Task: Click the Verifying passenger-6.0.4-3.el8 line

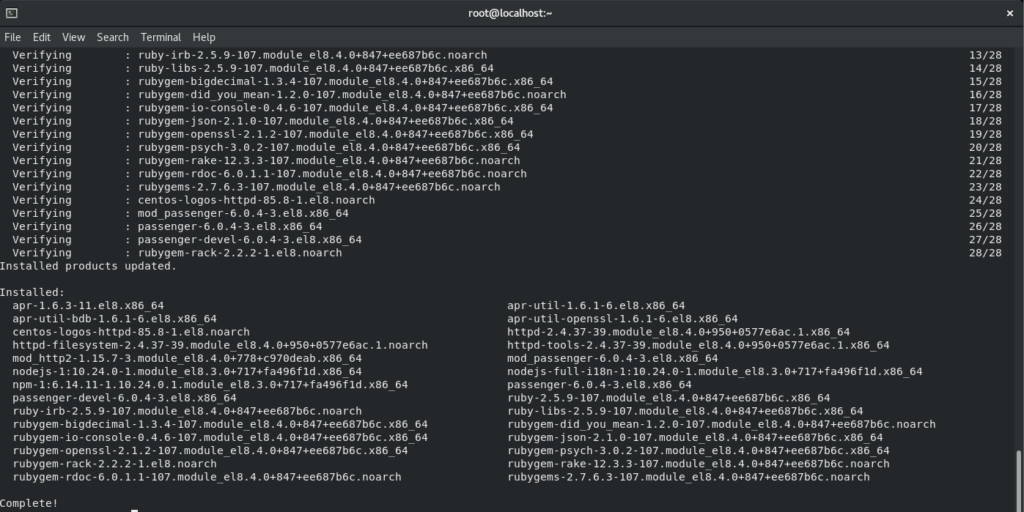Action: coord(507,226)
